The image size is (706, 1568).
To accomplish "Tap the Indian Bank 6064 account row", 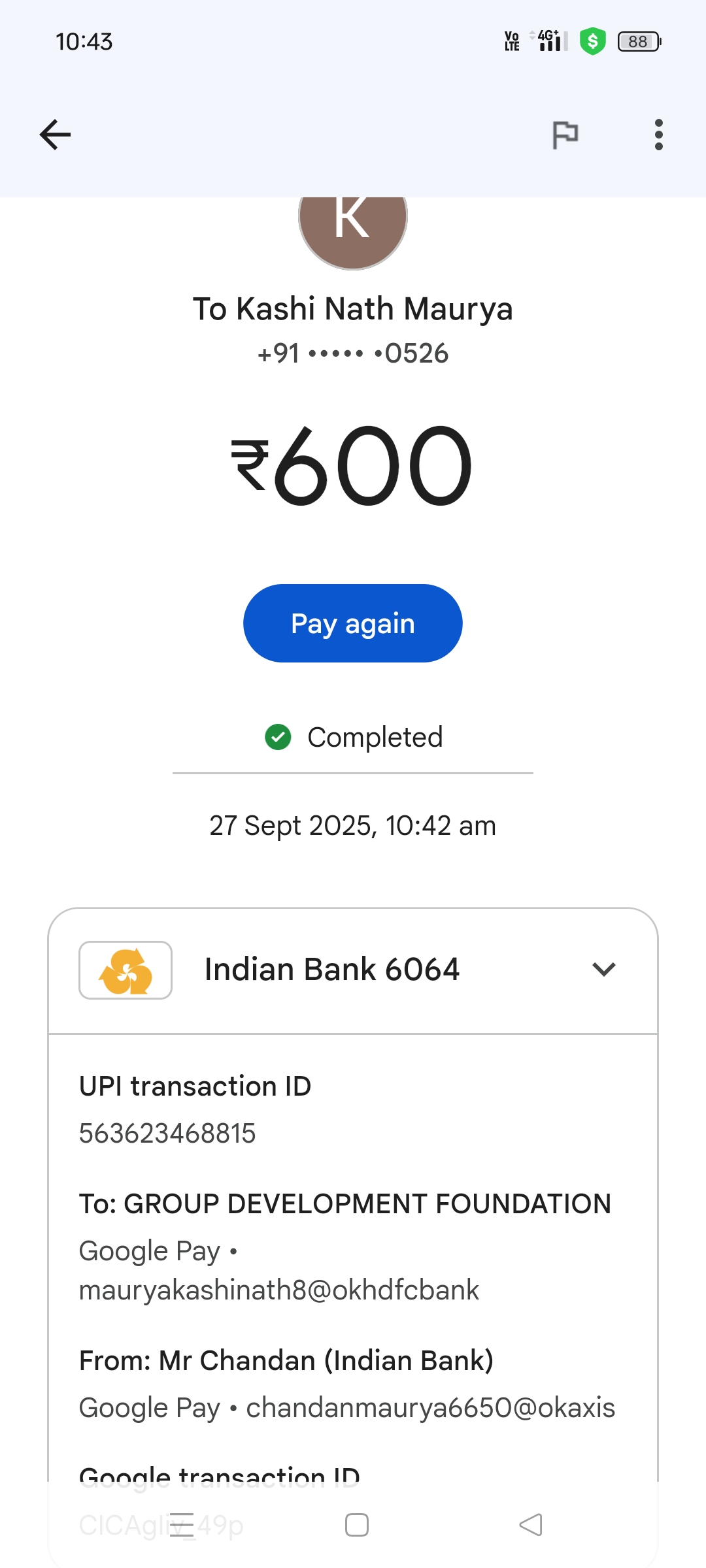I will point(332,970).
